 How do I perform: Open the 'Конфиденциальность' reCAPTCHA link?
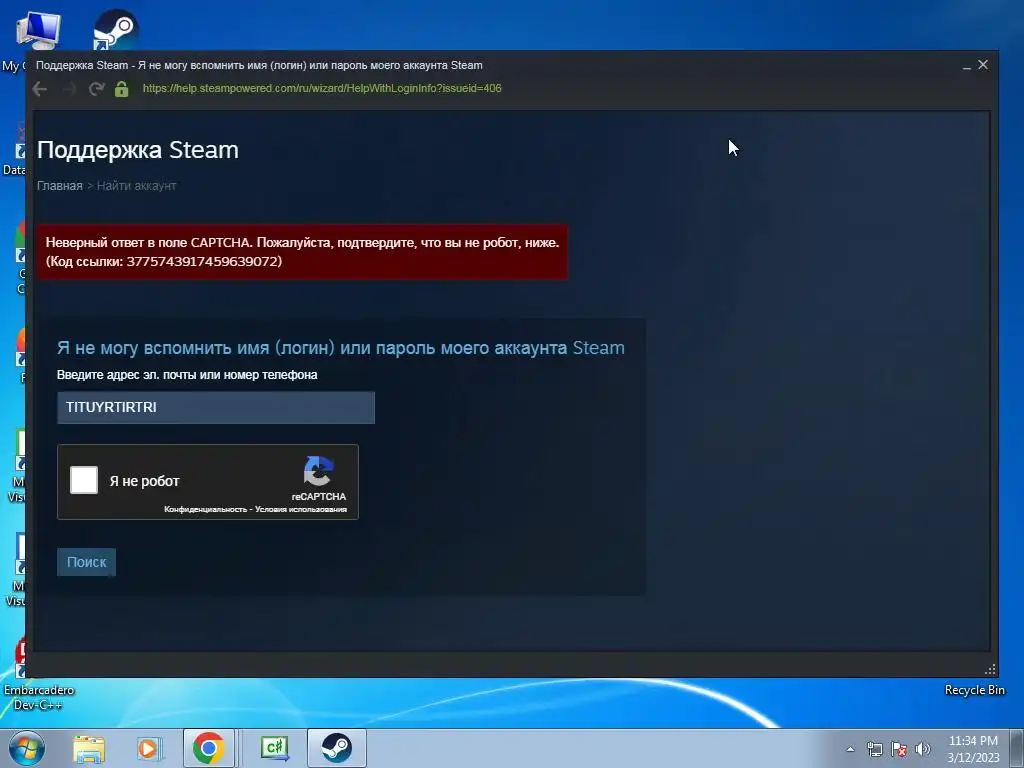point(206,509)
